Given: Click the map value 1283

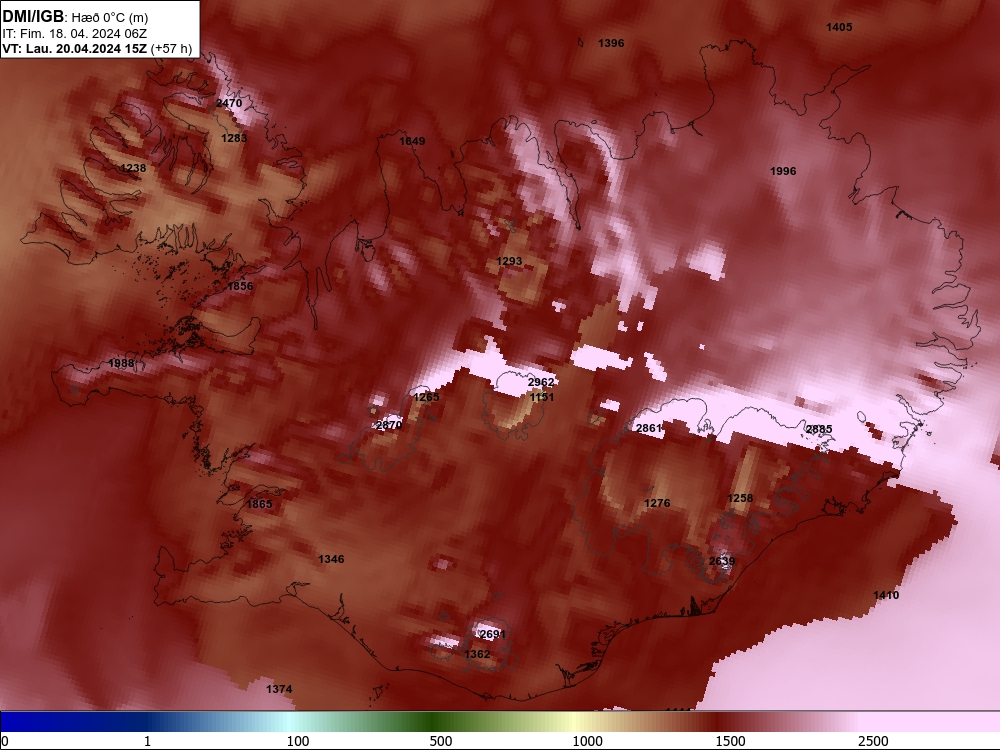Looking at the screenshot, I should click(x=234, y=138).
